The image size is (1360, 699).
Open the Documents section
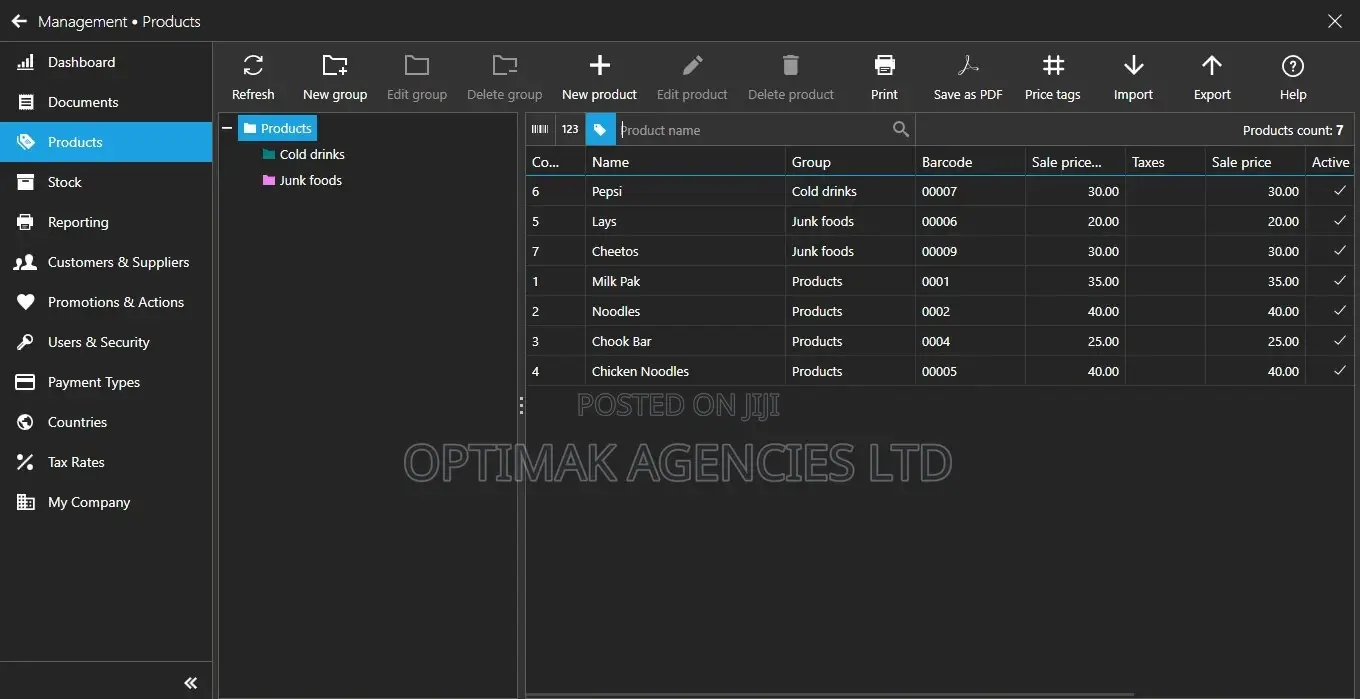coord(106,102)
